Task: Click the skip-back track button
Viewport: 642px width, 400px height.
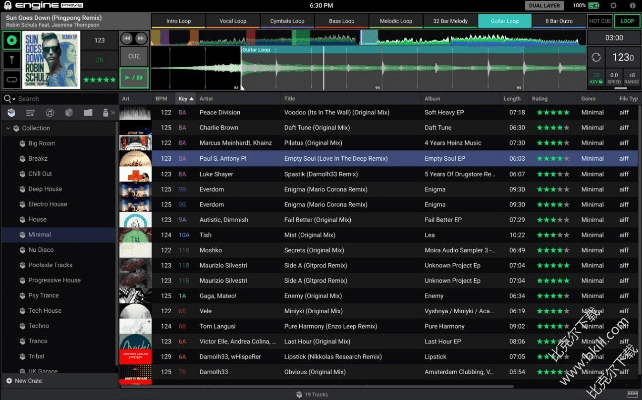Action: [x=127, y=38]
